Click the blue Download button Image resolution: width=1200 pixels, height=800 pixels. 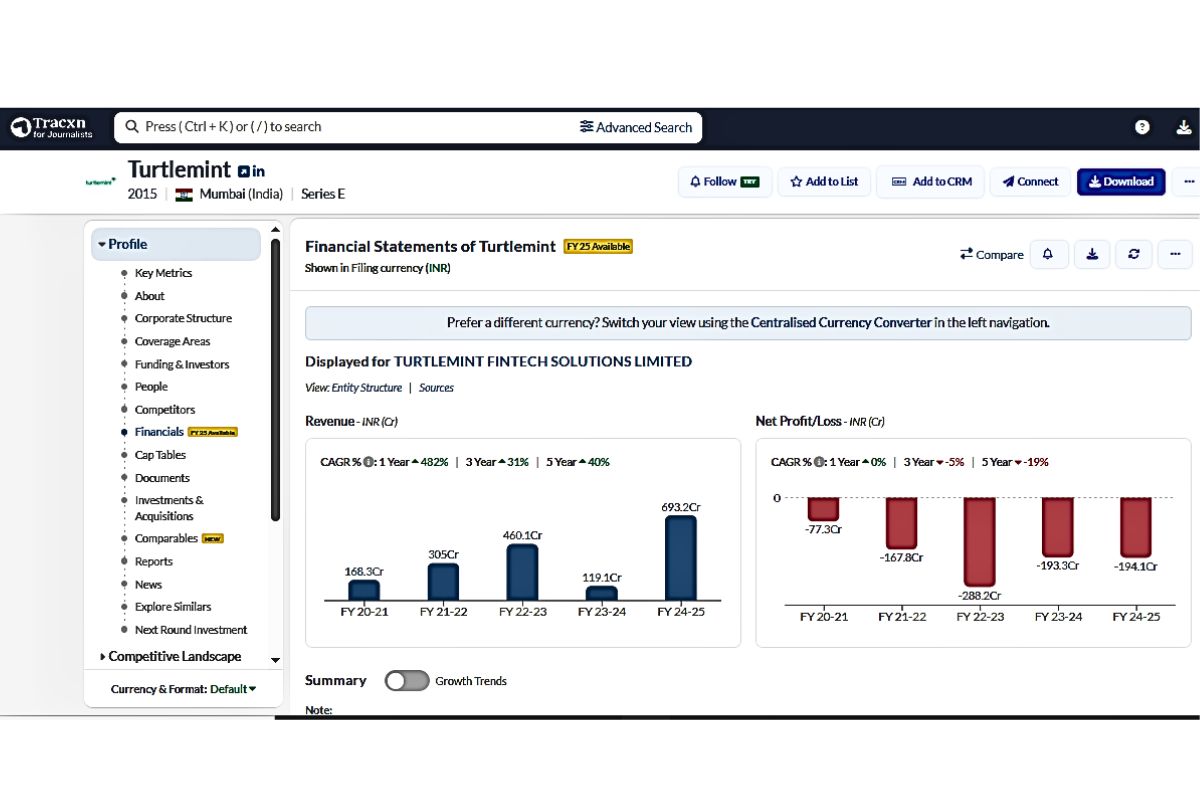[1121, 182]
